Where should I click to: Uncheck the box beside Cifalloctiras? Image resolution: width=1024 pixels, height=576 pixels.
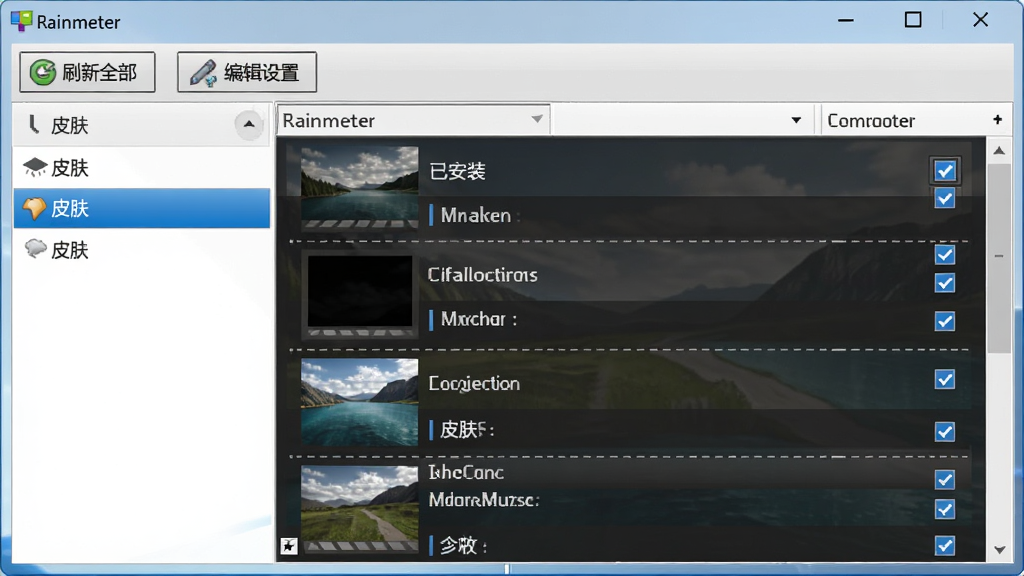[944, 255]
